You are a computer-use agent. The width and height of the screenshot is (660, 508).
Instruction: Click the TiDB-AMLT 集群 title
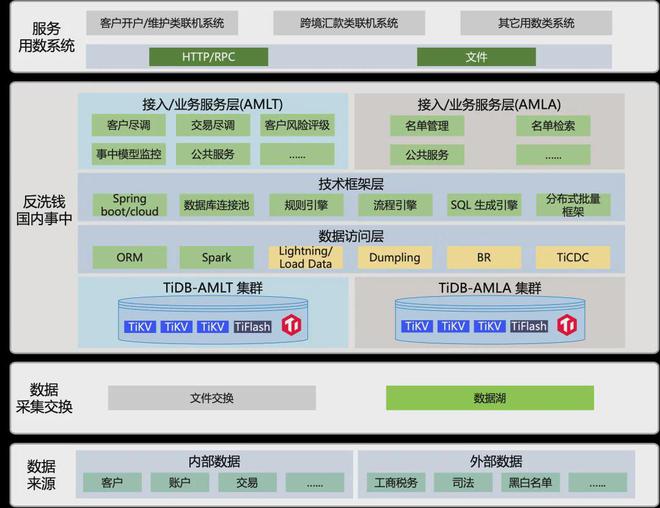213,288
